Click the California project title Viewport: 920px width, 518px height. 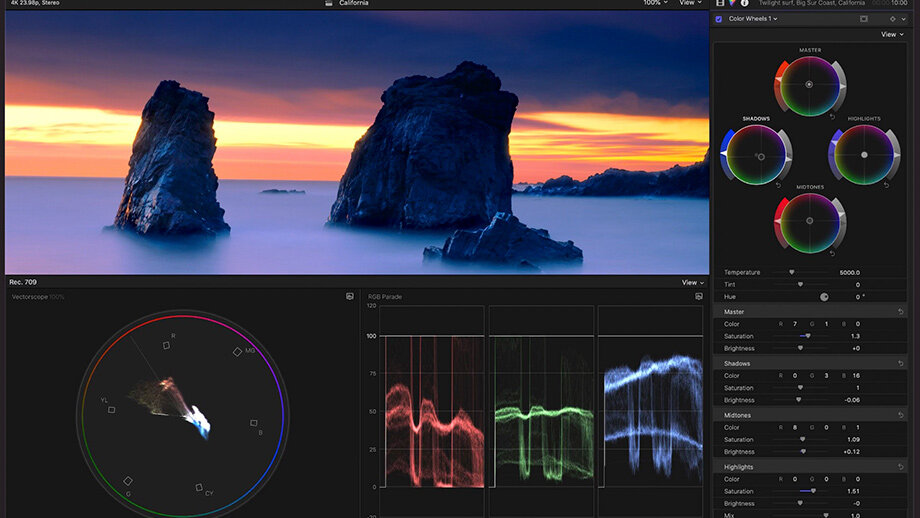point(354,3)
